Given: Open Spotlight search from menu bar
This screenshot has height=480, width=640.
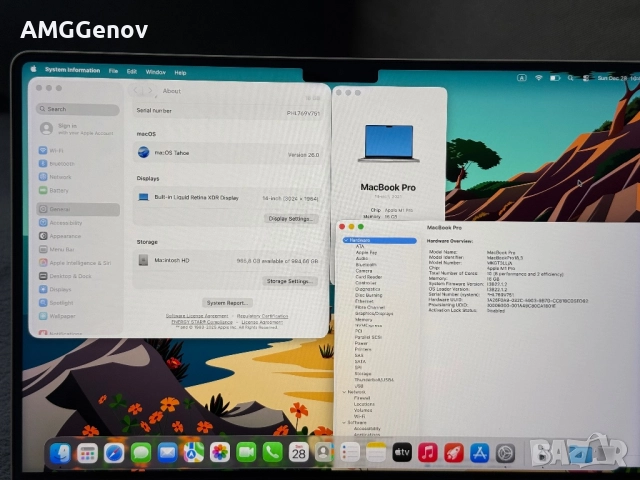Looking at the screenshot, I should 570,78.
